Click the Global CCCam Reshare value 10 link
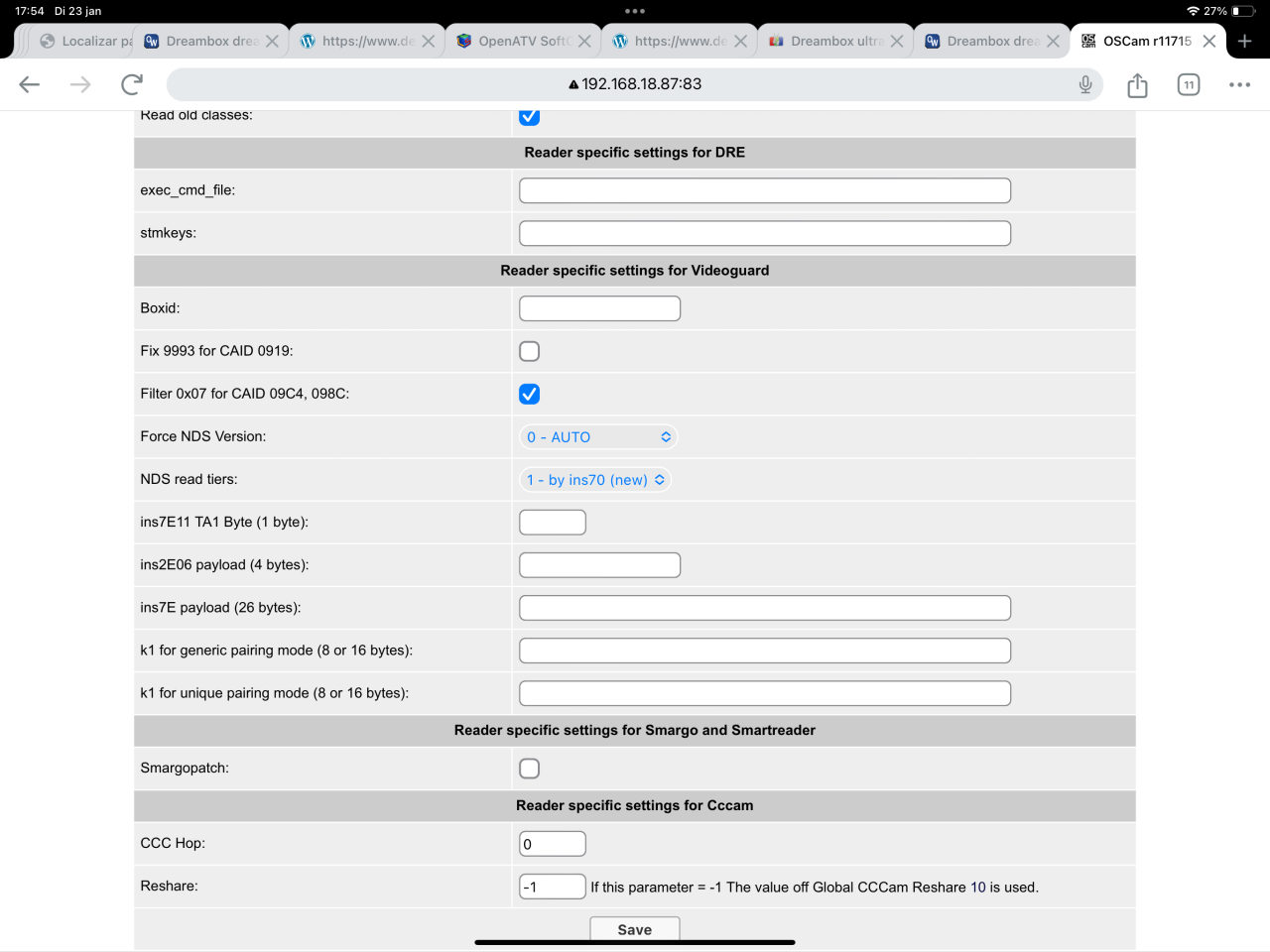 (x=977, y=888)
